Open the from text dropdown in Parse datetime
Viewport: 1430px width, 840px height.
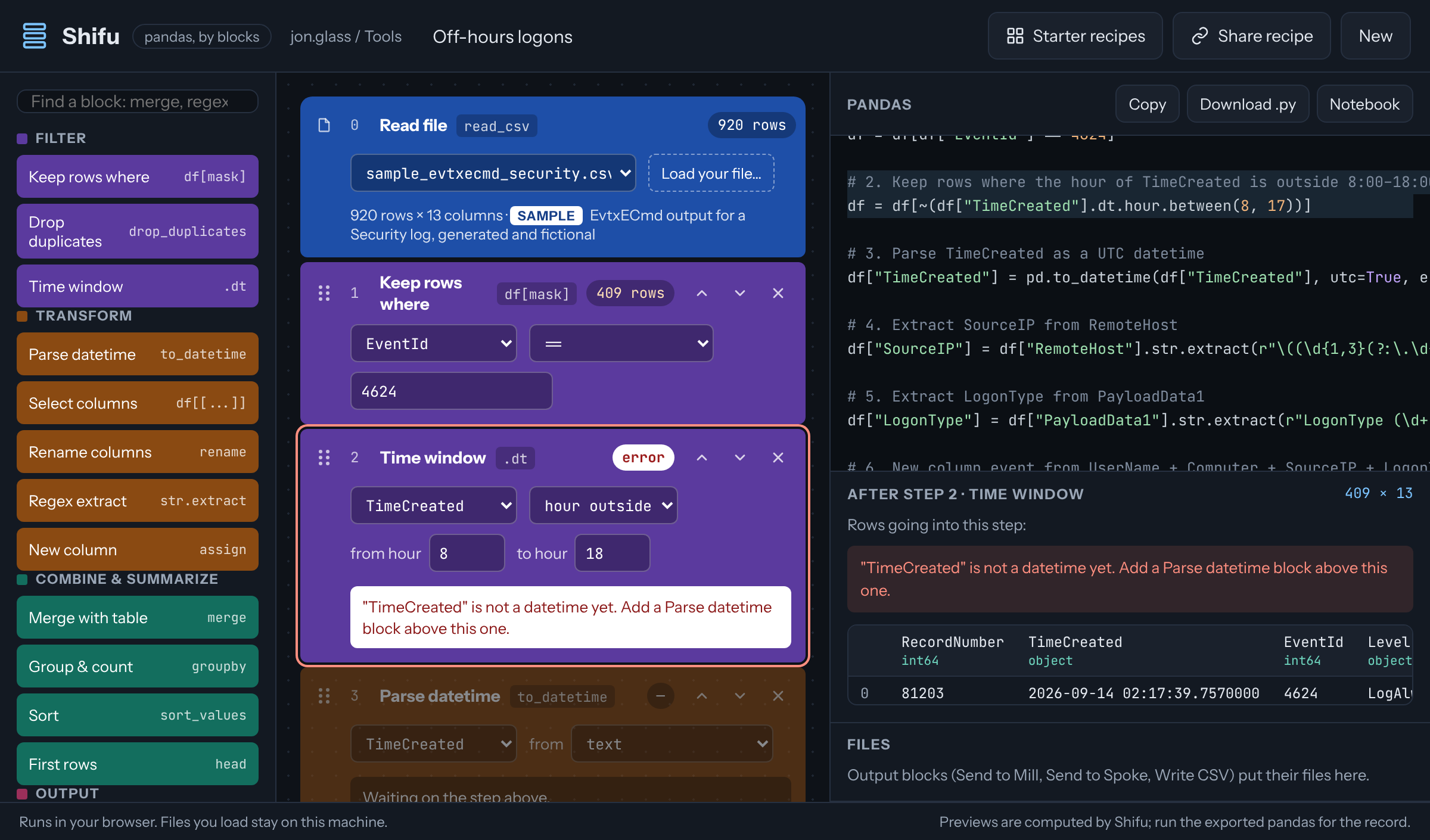pos(672,744)
